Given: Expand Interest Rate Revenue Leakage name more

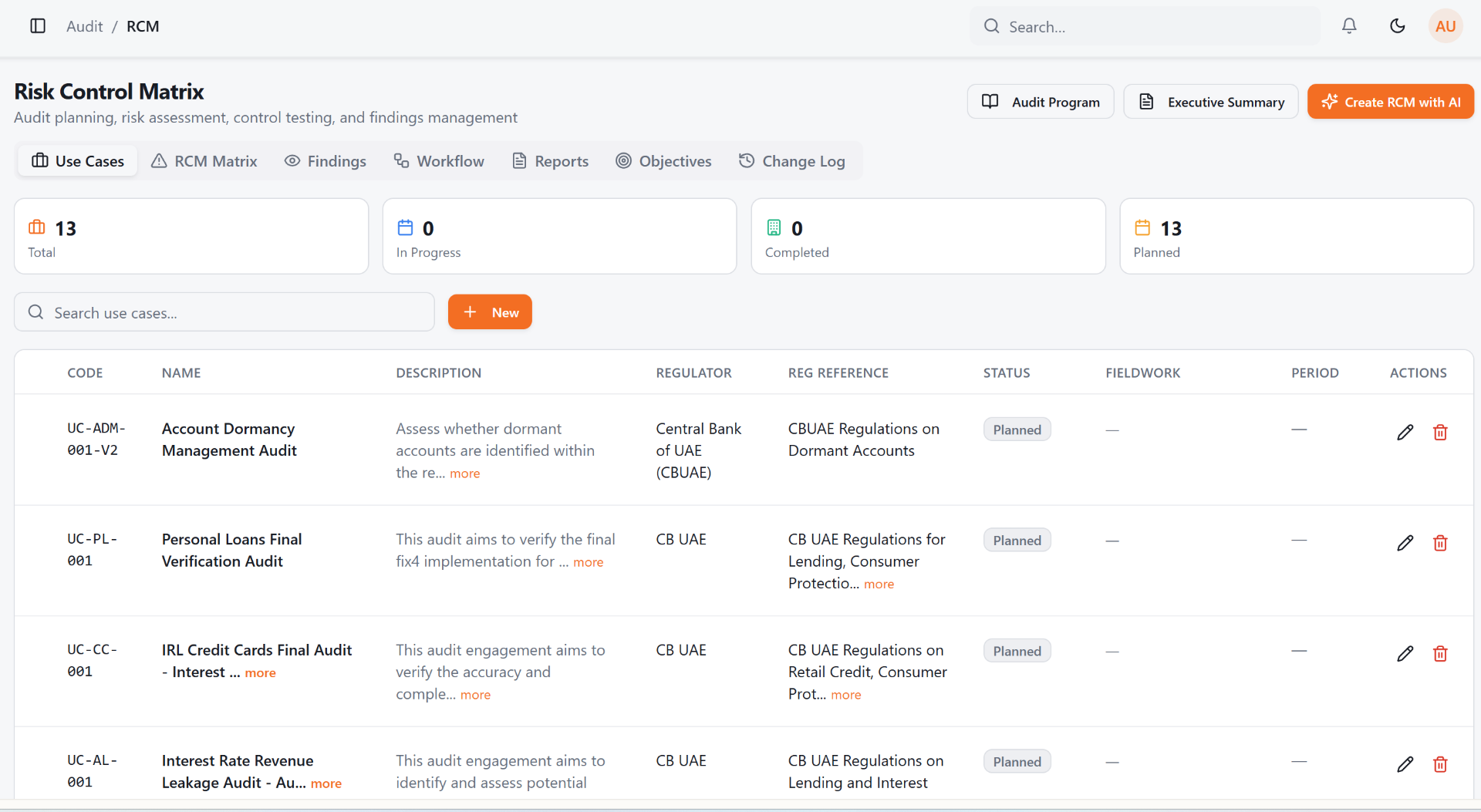Looking at the screenshot, I should [326, 783].
